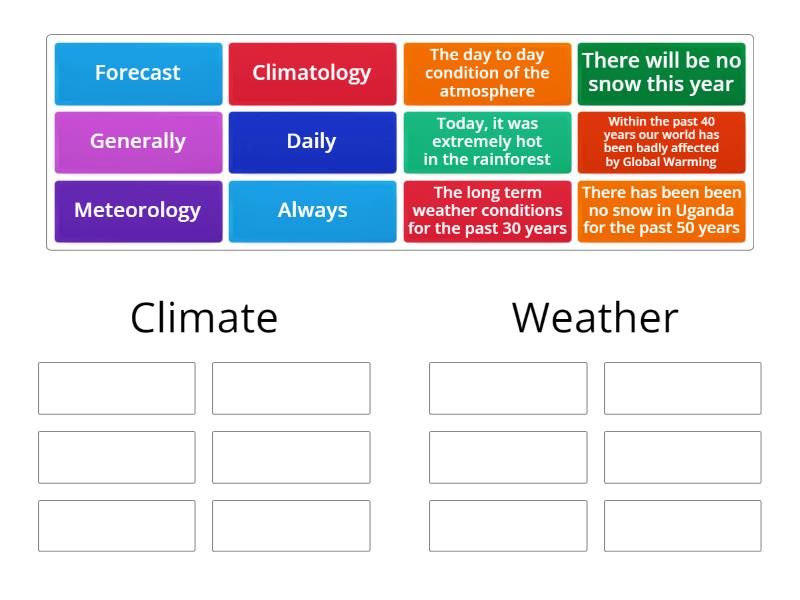Select the Always card

(312, 210)
